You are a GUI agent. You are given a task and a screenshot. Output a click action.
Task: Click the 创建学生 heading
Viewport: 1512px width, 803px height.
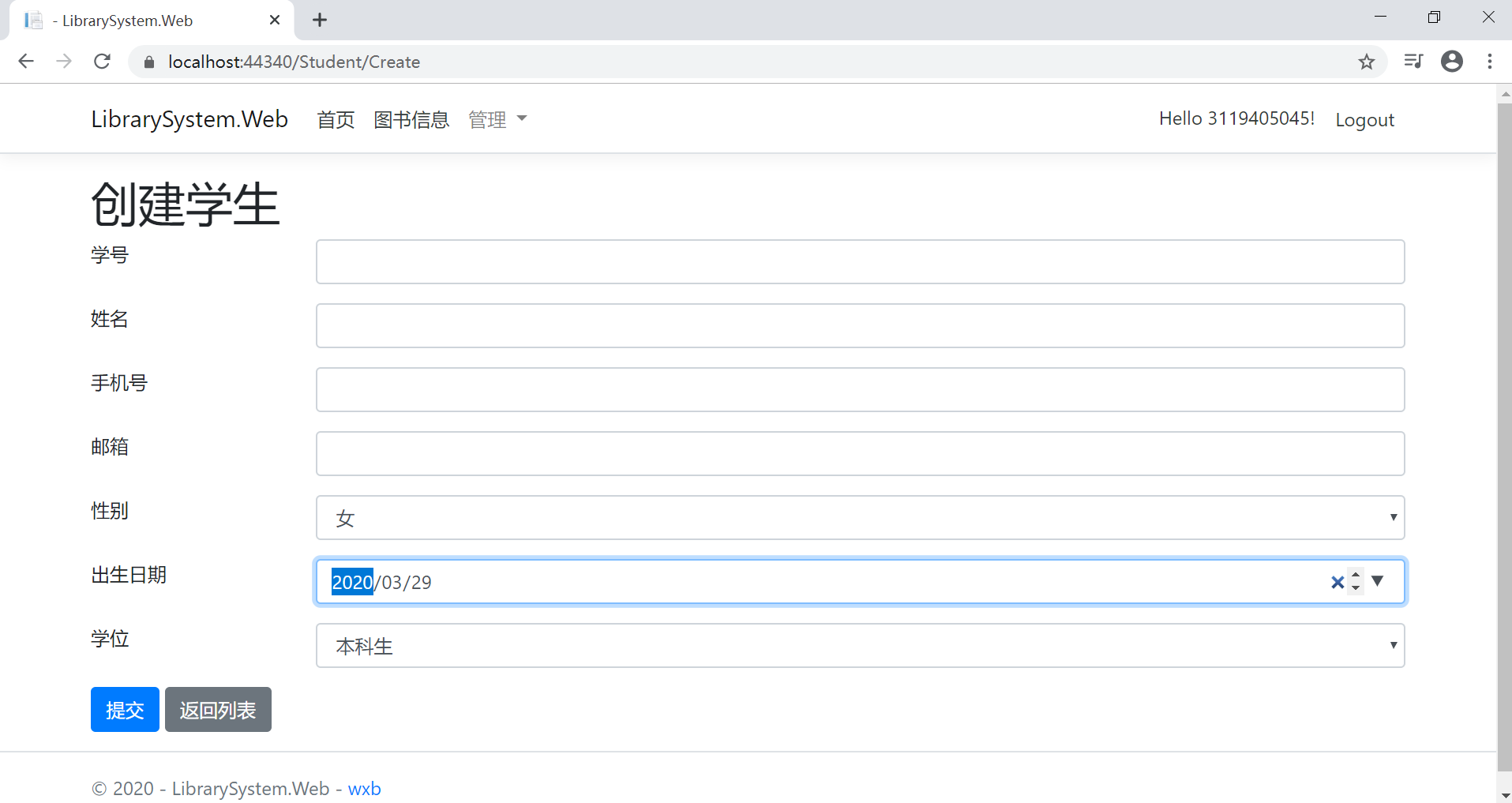coord(186,204)
